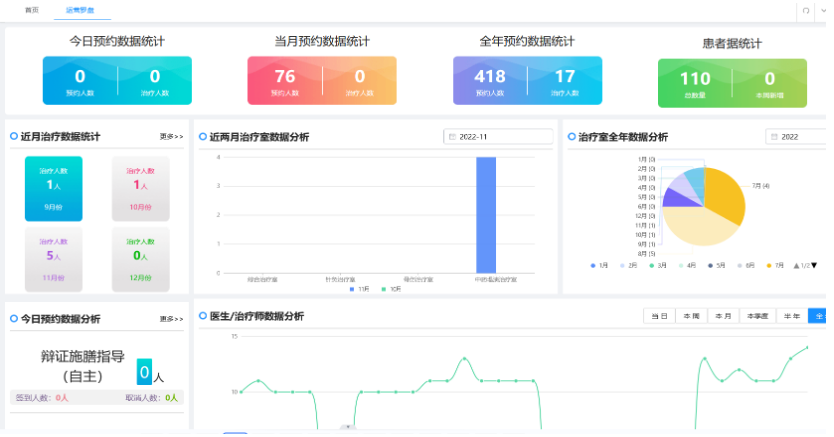Image resolution: width=834 pixels, height=437 pixels.
Task: Click calendar icon in the 2022 year field
Action: point(774,136)
